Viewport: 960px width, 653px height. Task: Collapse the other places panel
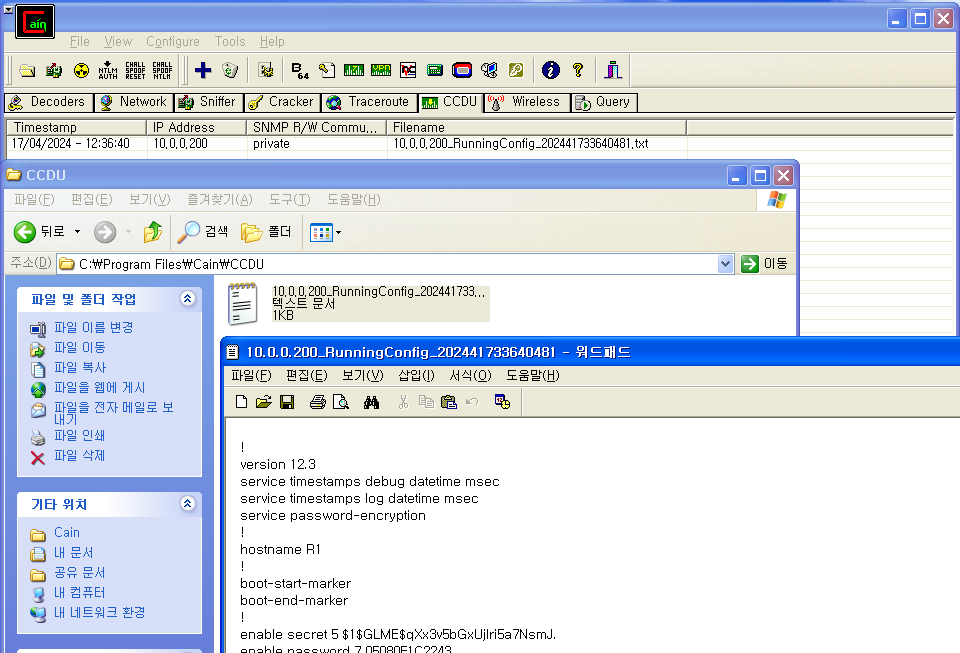188,504
